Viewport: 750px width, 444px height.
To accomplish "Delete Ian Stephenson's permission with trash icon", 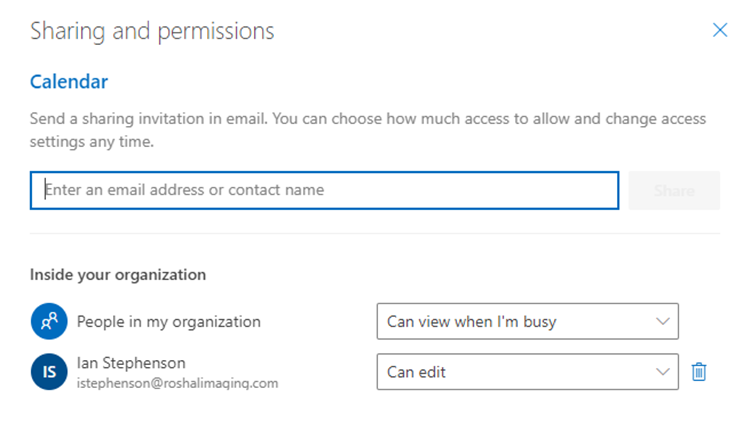I will (x=699, y=372).
